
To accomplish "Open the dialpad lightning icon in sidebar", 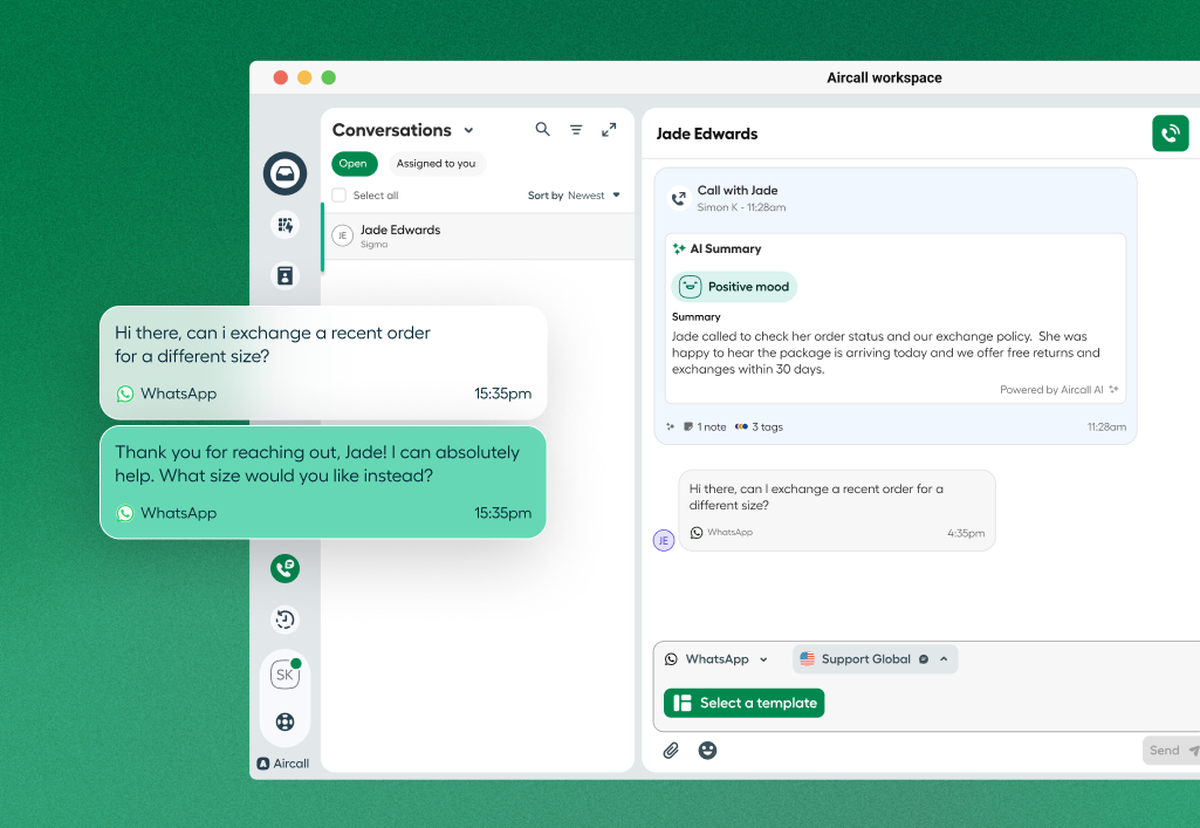I will pos(285,225).
